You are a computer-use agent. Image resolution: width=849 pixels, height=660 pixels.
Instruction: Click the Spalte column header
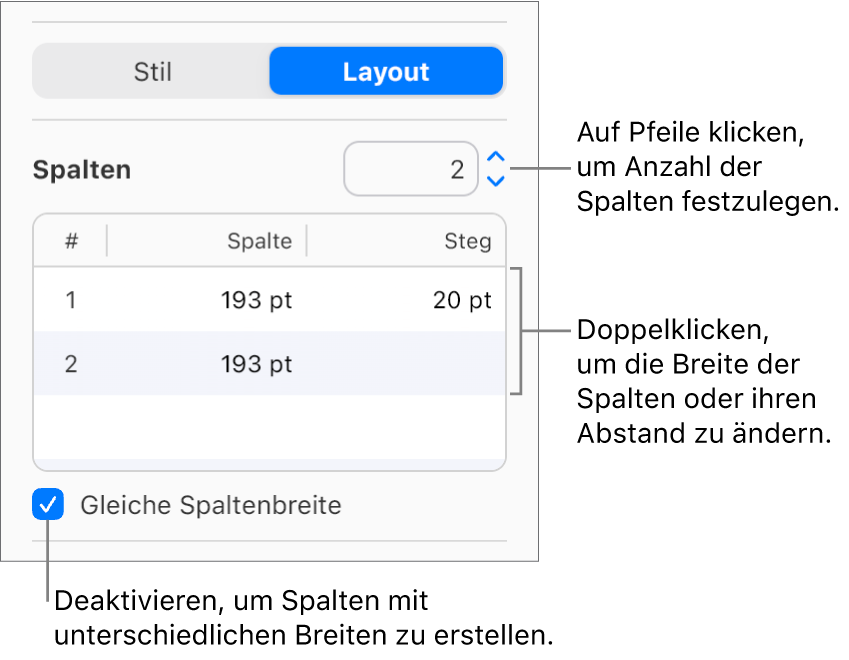pos(259,241)
